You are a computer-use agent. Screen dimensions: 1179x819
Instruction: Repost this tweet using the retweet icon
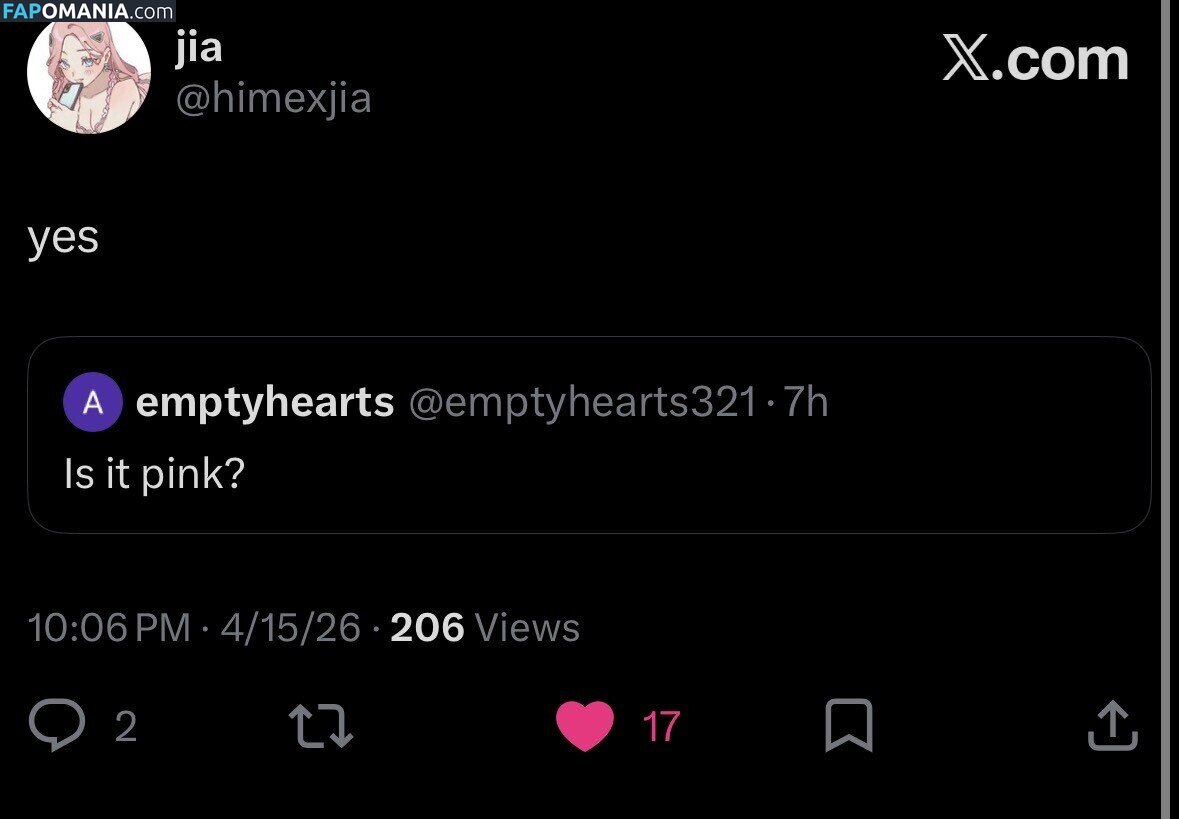coord(320,726)
